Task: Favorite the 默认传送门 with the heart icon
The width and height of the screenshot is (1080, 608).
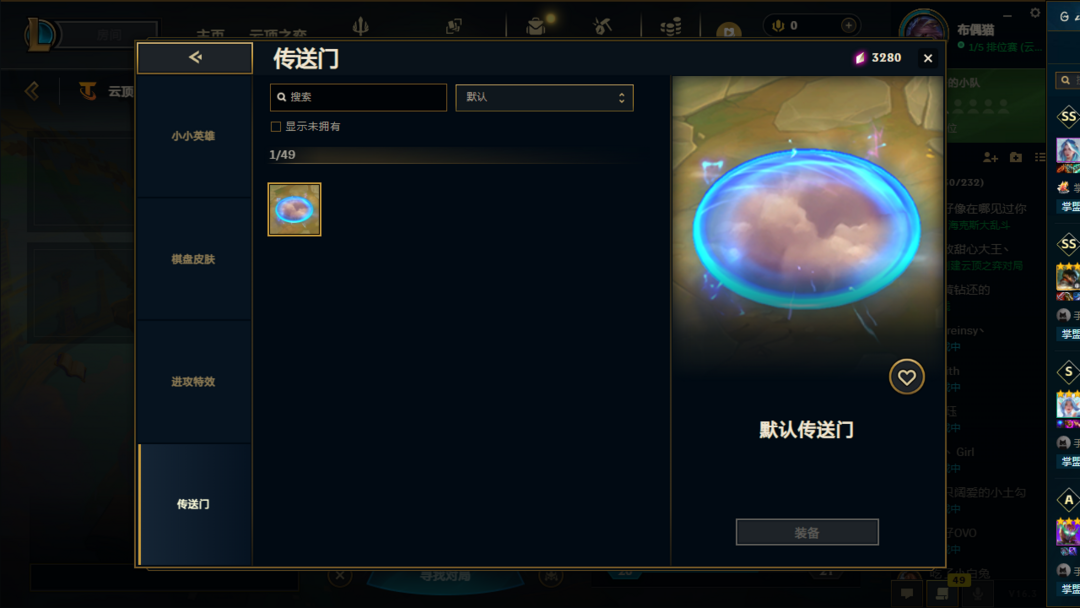Action: tap(906, 377)
